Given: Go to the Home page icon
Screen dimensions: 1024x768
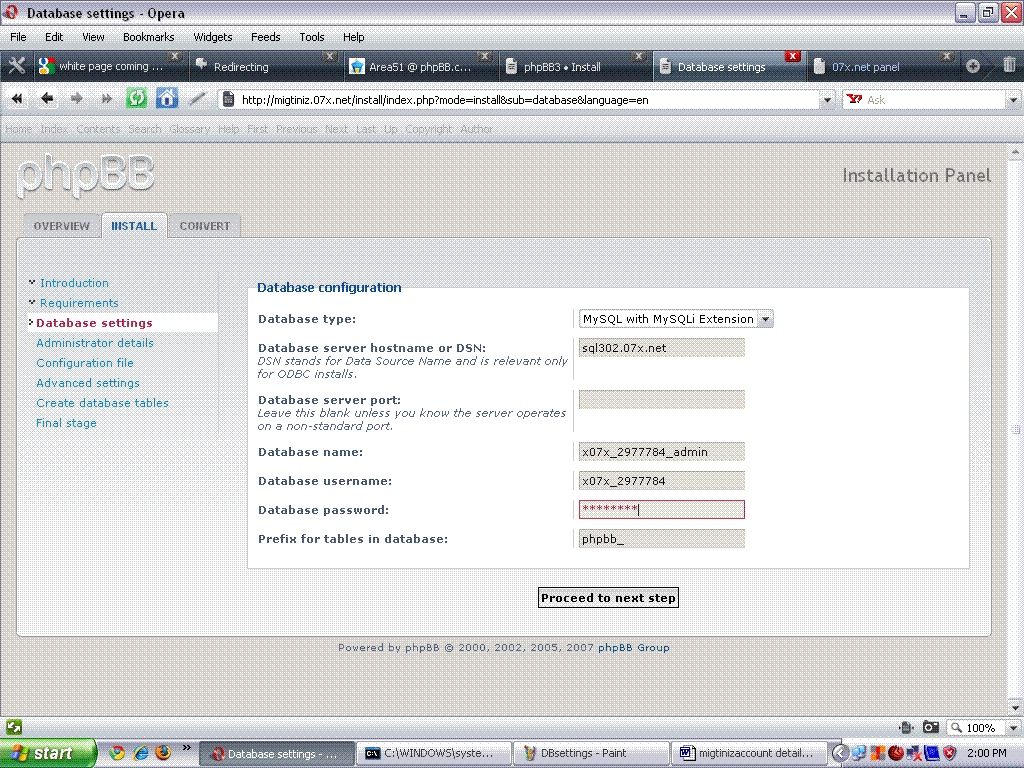Looking at the screenshot, I should click(167, 99).
